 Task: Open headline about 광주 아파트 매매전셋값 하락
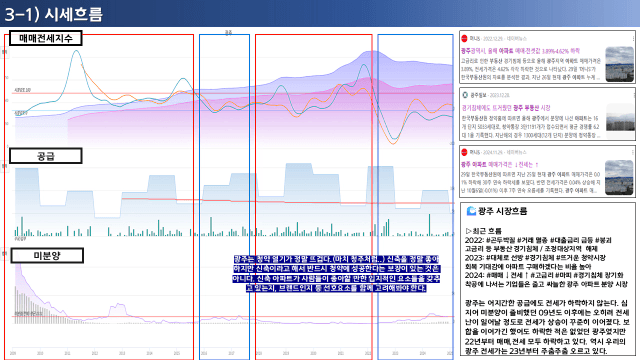(520, 51)
